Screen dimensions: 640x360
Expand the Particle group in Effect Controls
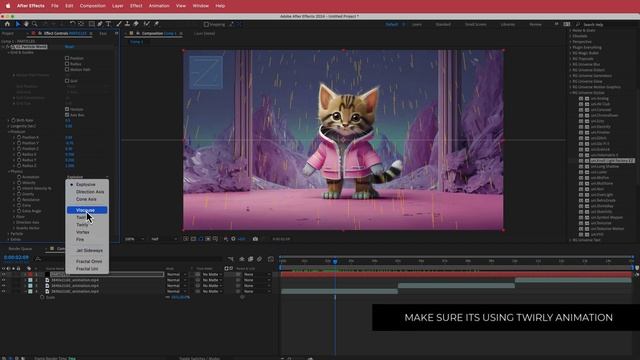9,234
